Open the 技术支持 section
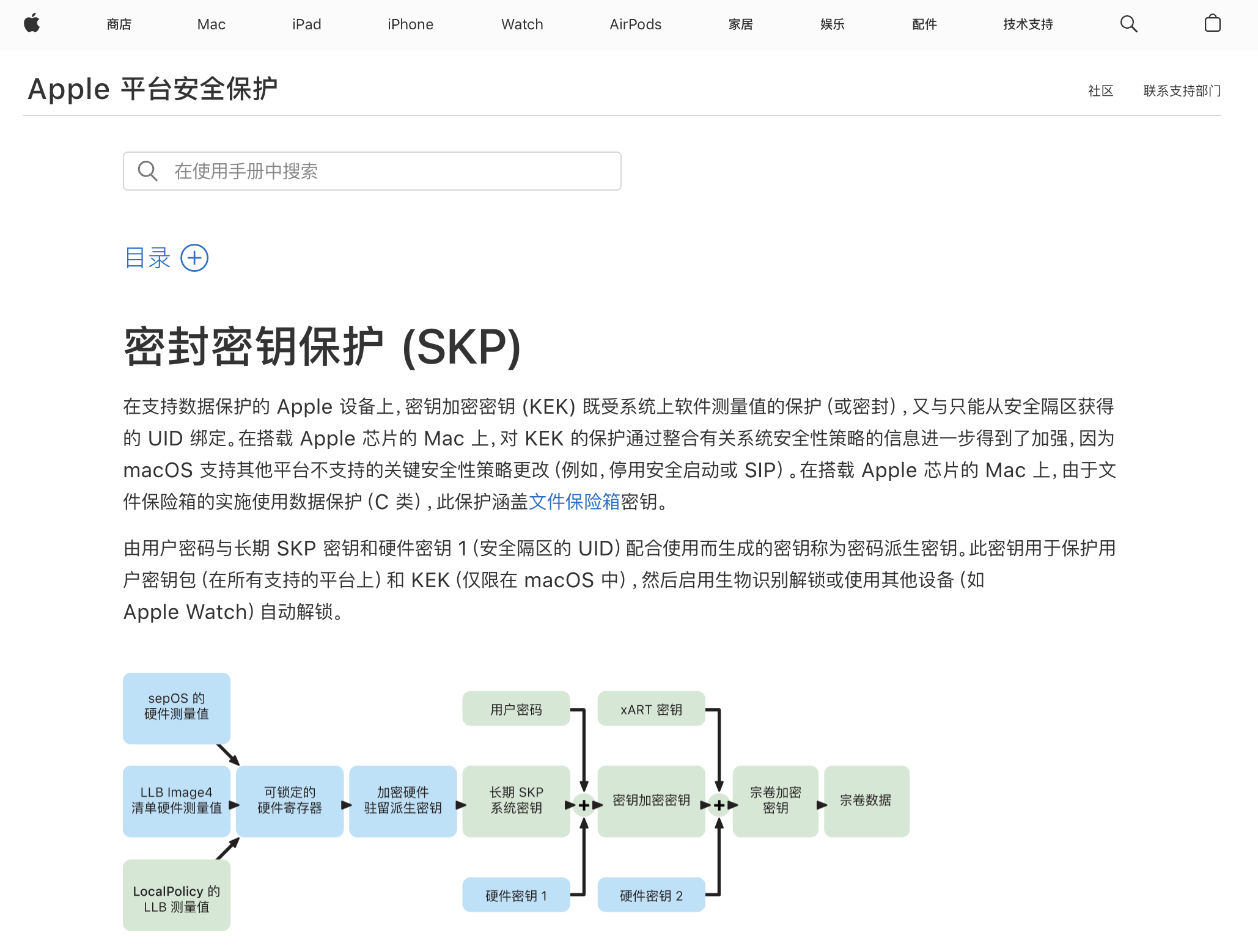Screen dimensions: 1258x952 1027,24
